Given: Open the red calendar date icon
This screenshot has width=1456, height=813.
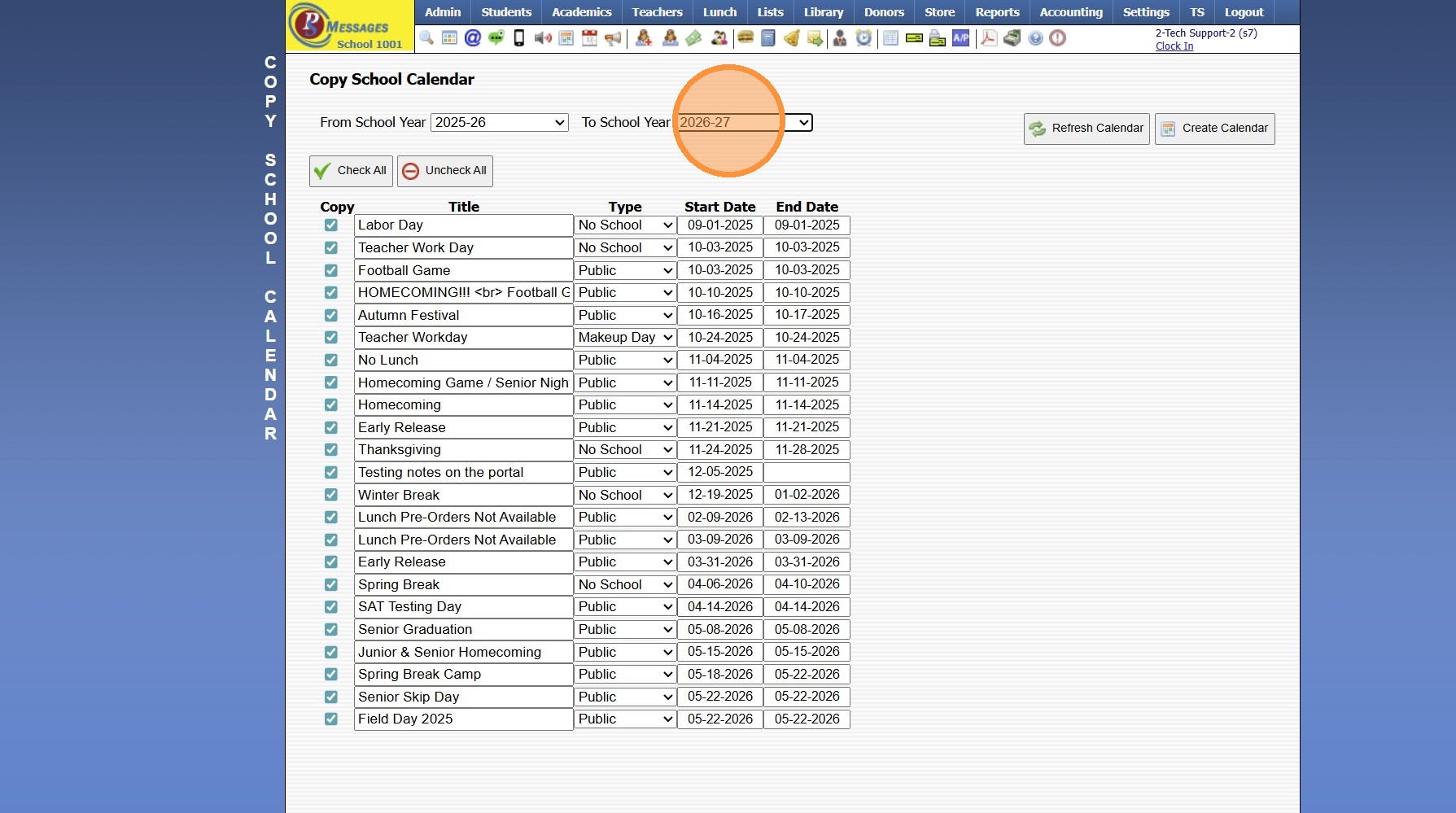Looking at the screenshot, I should coord(589,38).
